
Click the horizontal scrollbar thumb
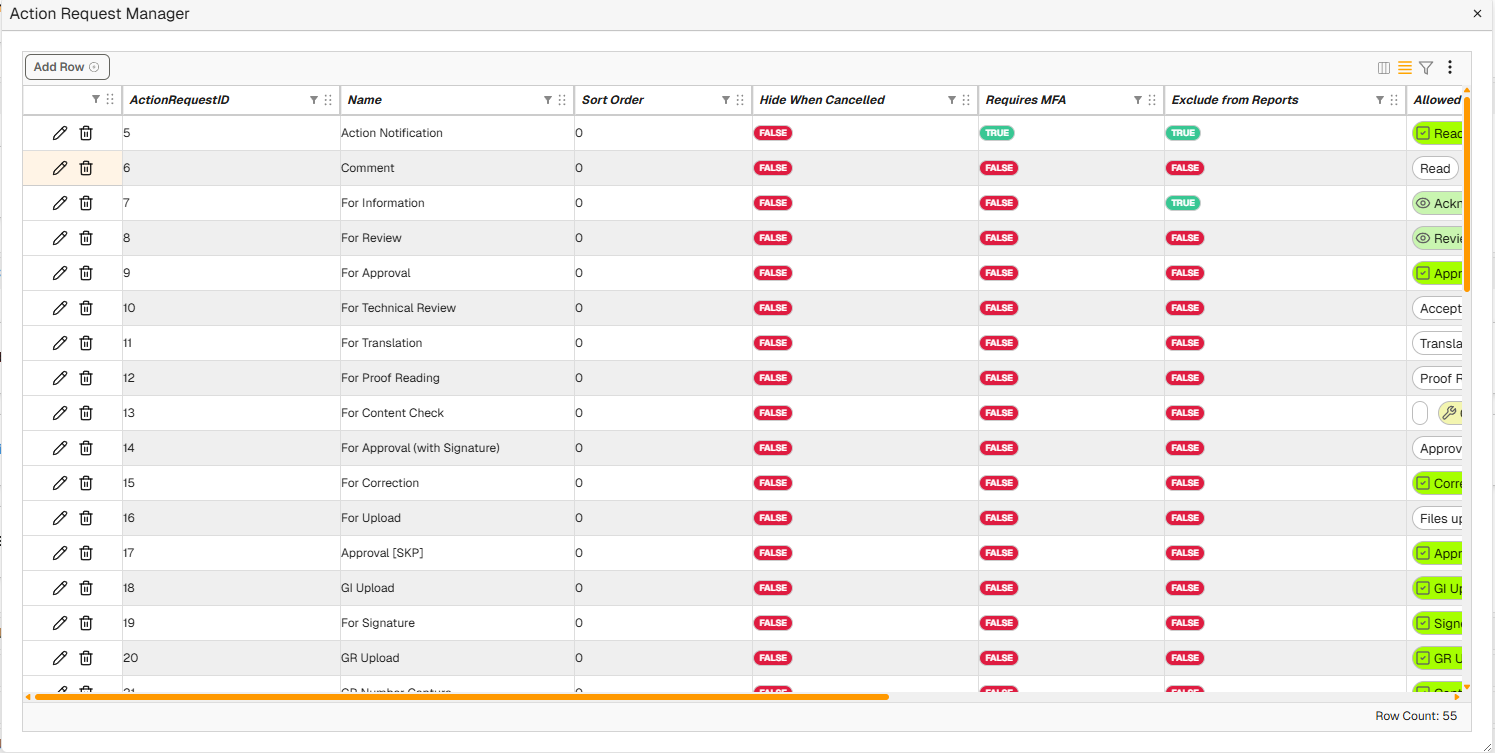461,697
